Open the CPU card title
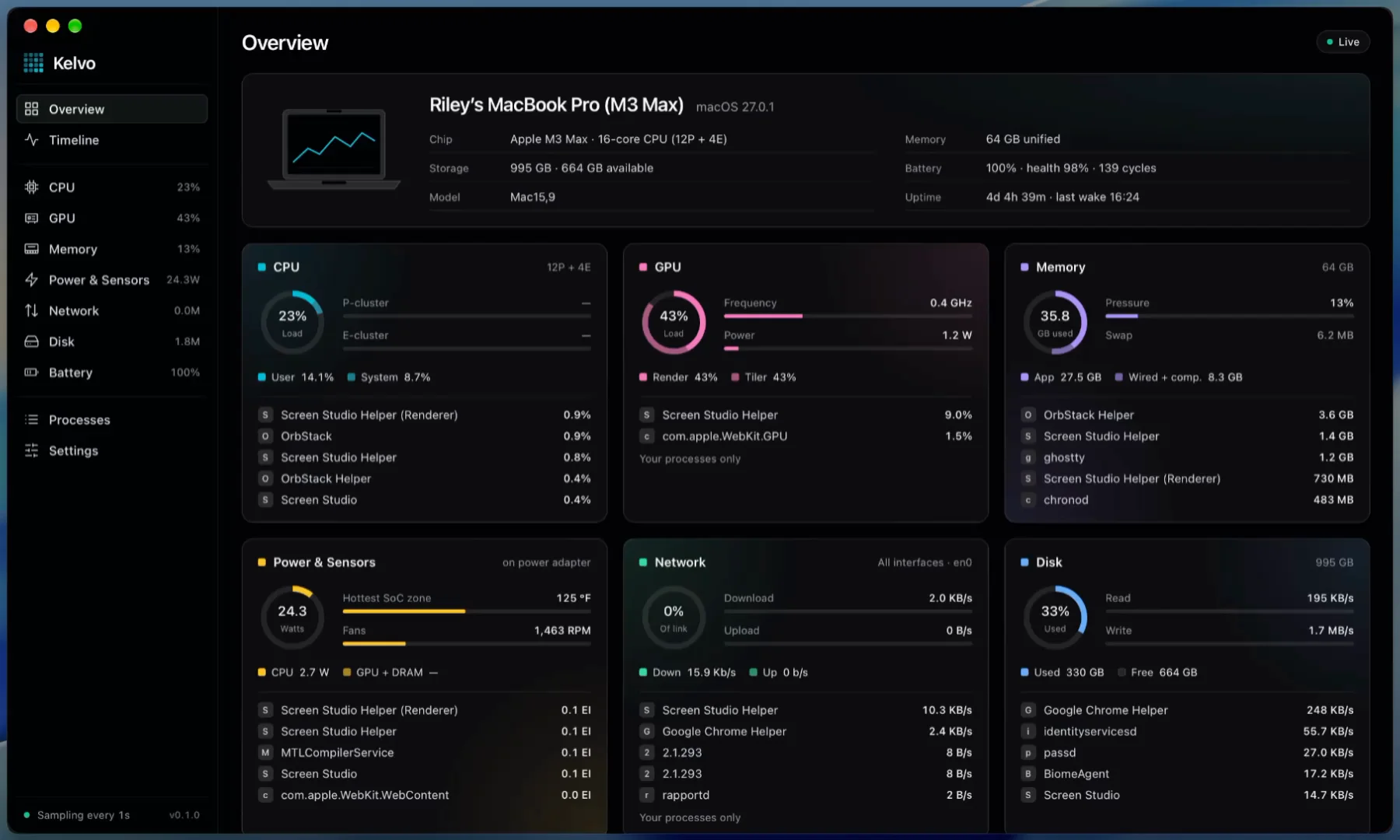This screenshot has width=1400, height=840. click(x=286, y=267)
